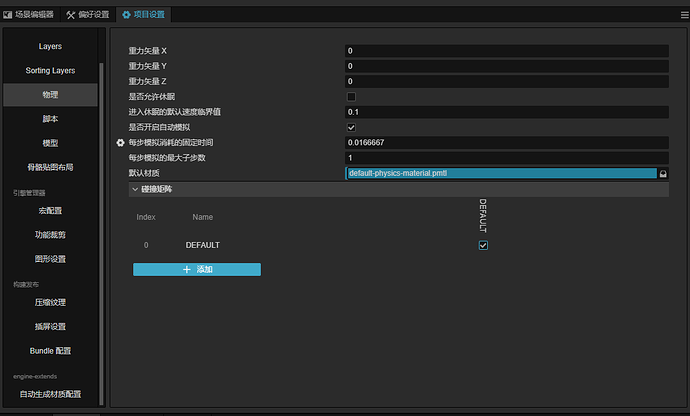Select 物理 in the sidebar

[x=50, y=95]
